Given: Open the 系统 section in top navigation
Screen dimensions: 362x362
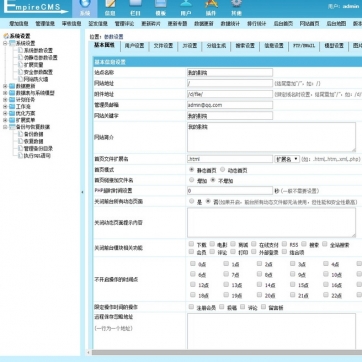Looking at the screenshot, I should 85,9.
